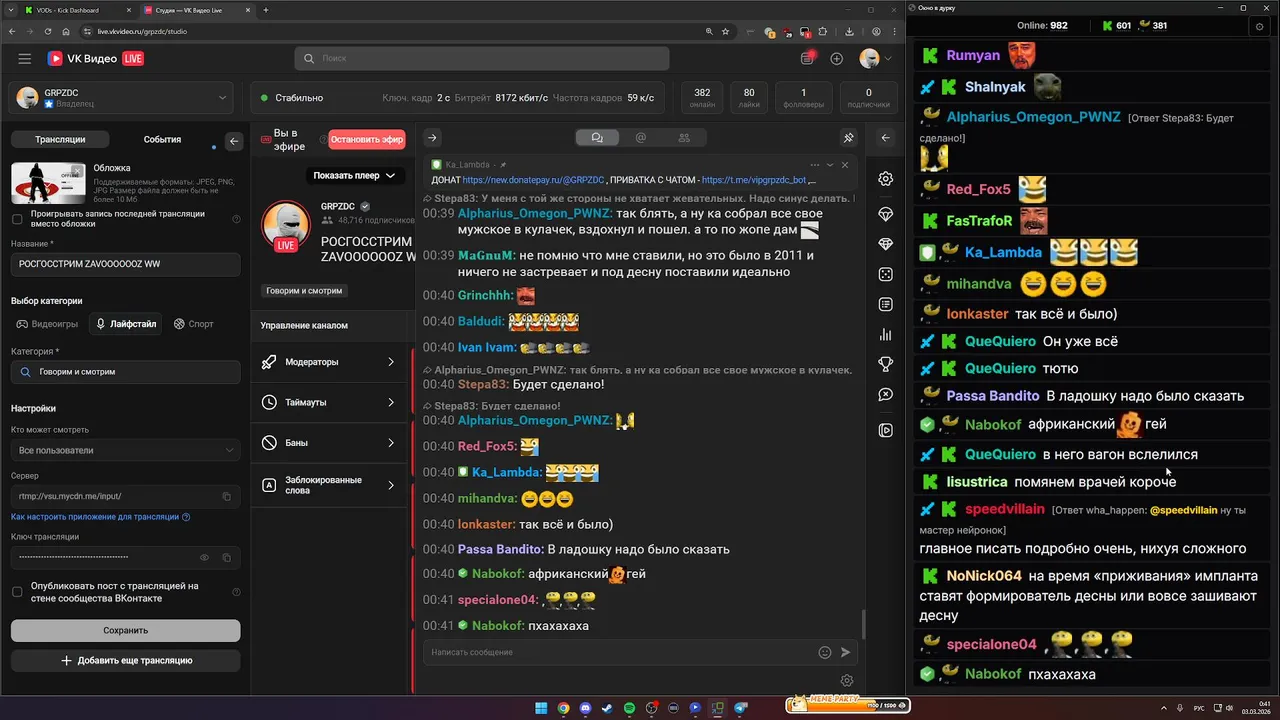Copy the server URL with copy icon
The width and height of the screenshot is (1280, 720).
pos(227,496)
